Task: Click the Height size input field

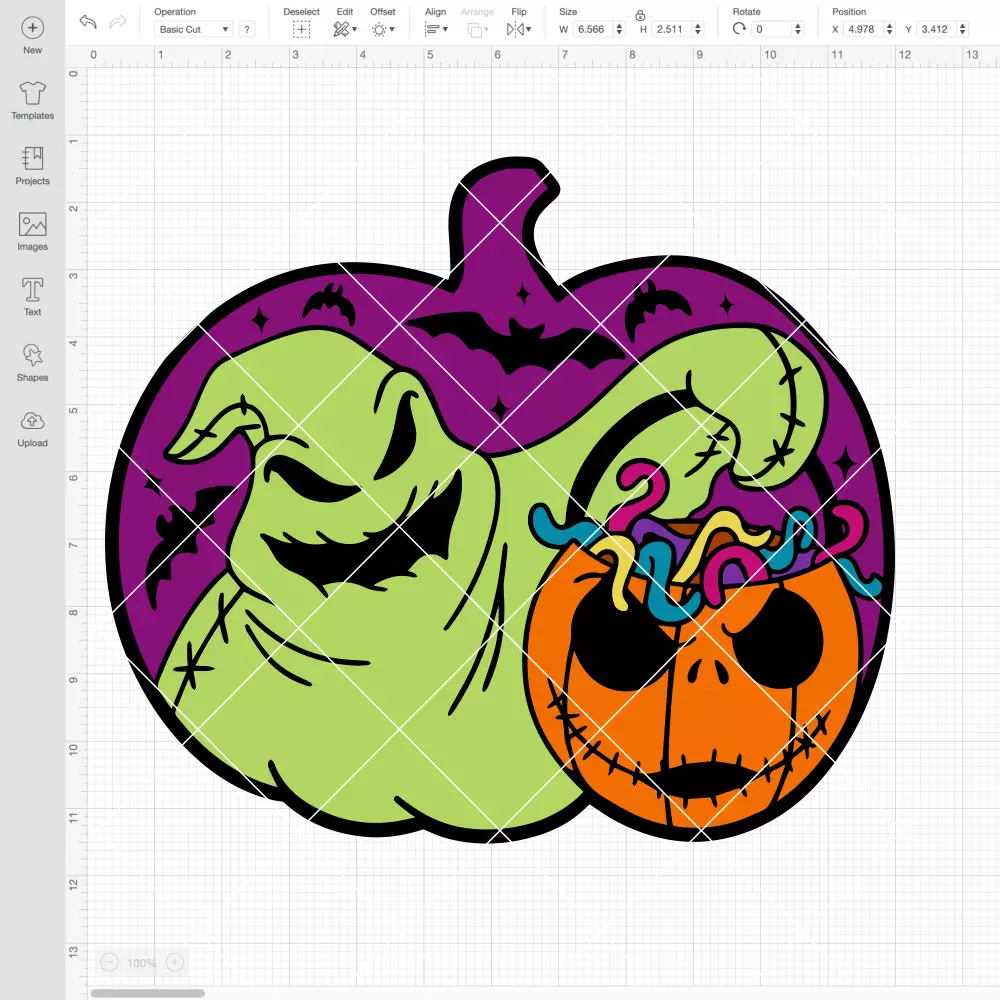Action: [671, 29]
